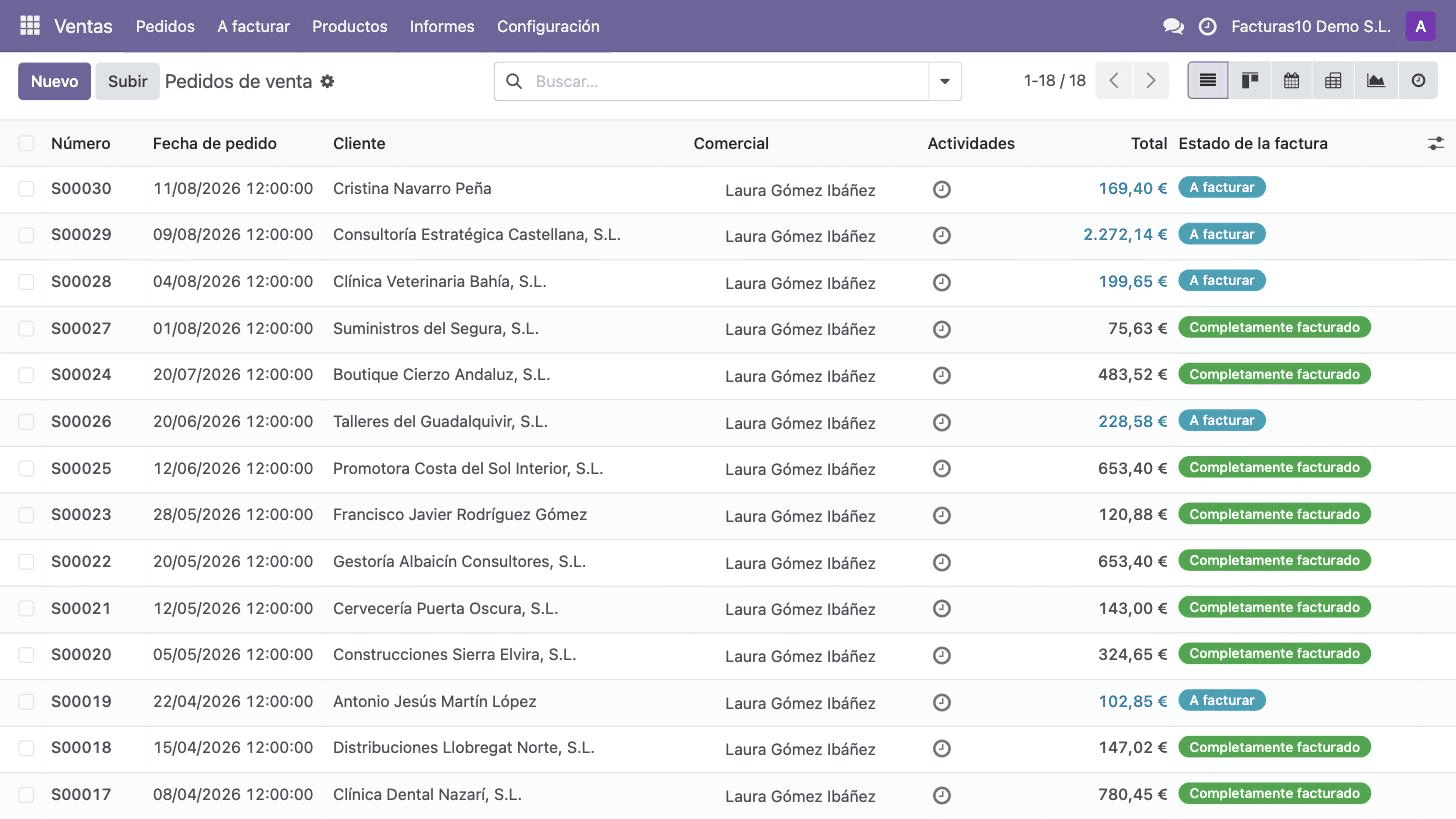1456x819 pixels.
Task: Switch to graph view
Action: pos(1376,81)
